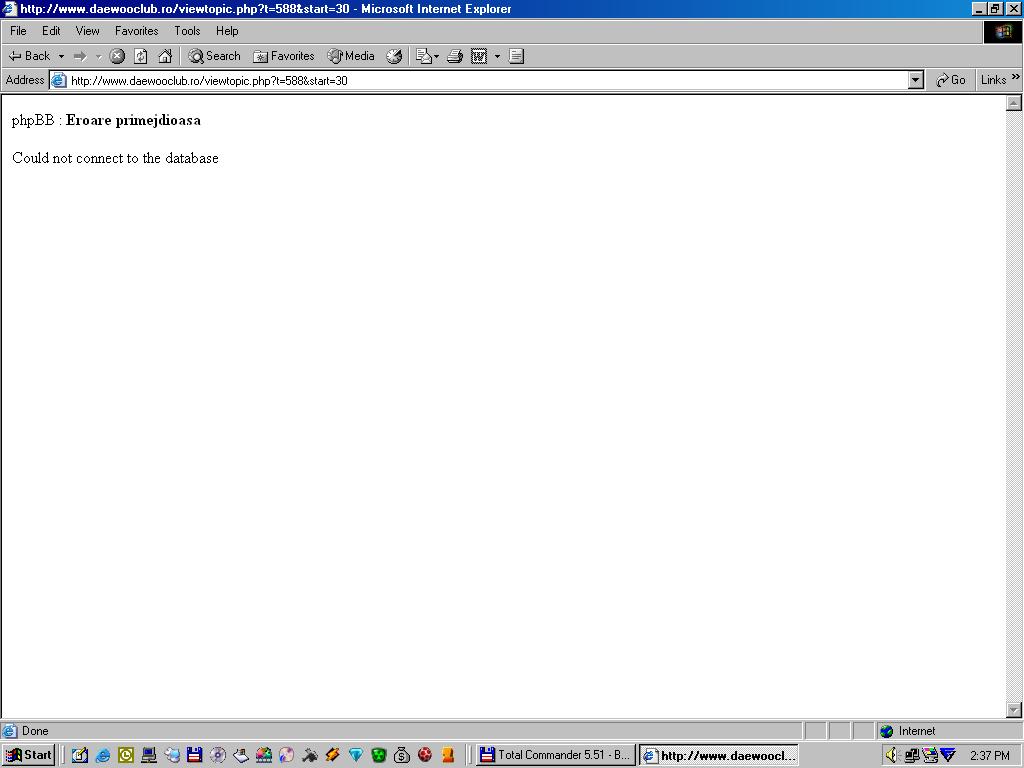The height and width of the screenshot is (768, 1024).
Task: Open the Media bar
Action: pos(351,56)
